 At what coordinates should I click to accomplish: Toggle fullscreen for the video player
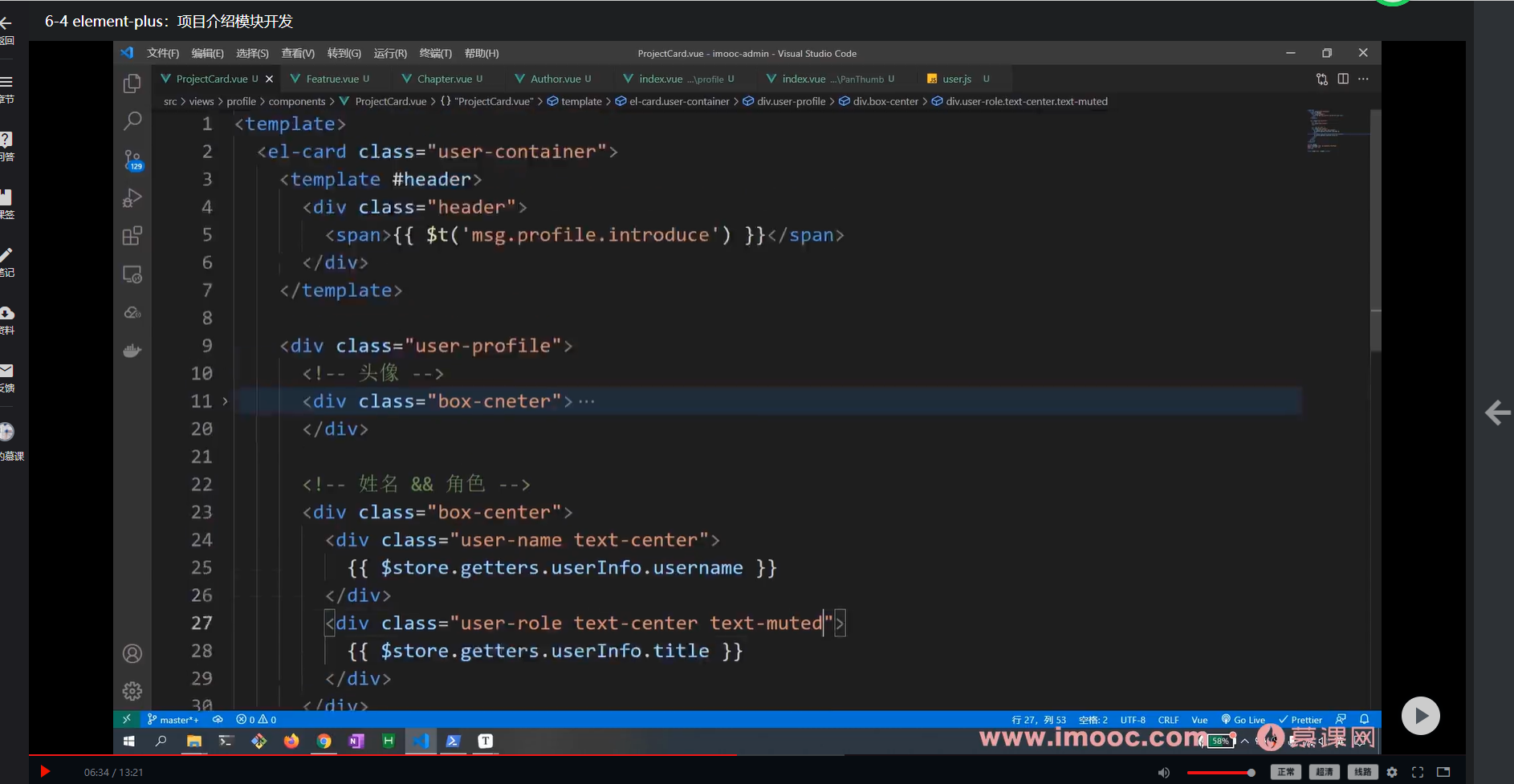coord(1418,772)
